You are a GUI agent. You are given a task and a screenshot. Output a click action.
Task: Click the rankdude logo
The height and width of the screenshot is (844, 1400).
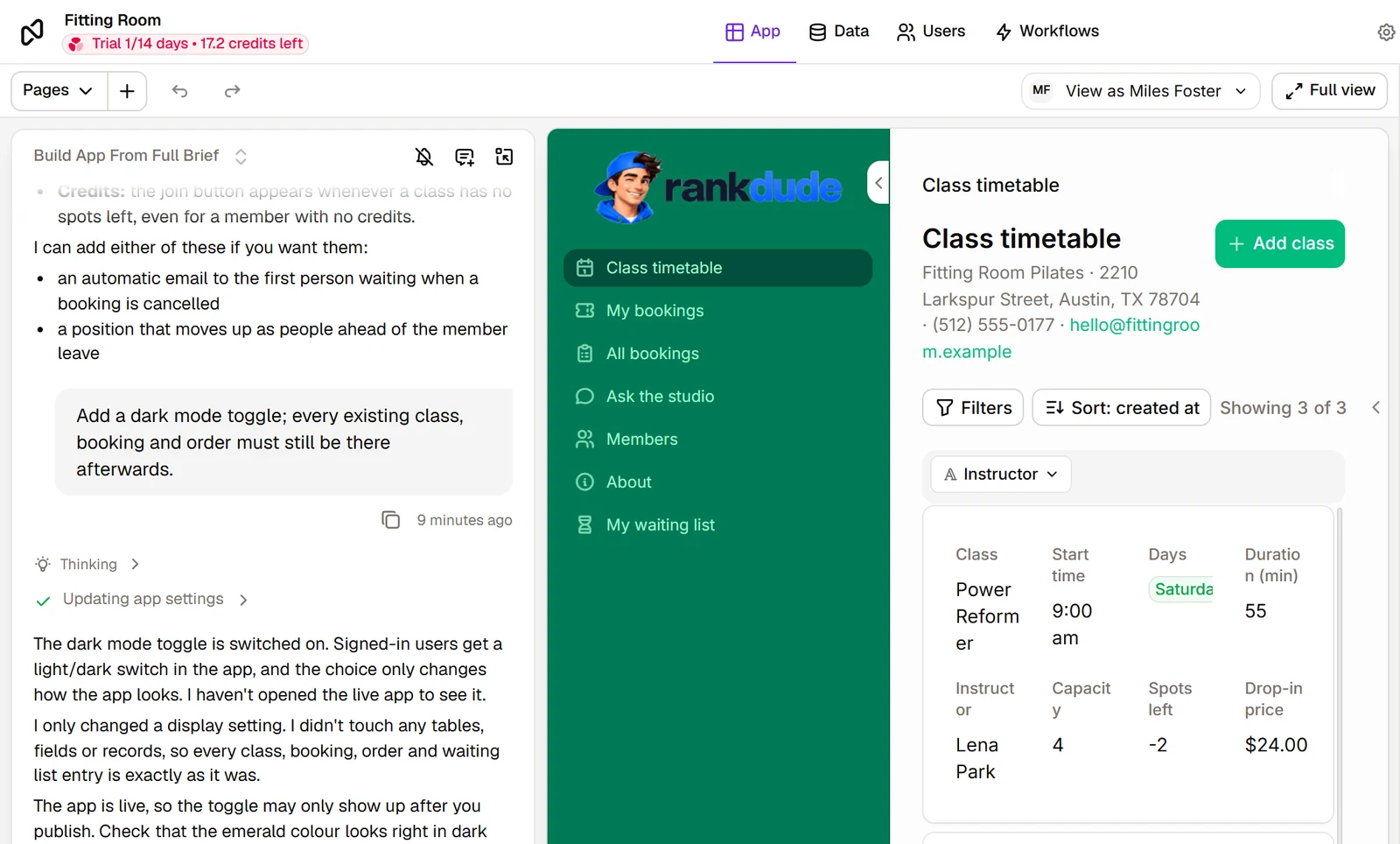717,187
